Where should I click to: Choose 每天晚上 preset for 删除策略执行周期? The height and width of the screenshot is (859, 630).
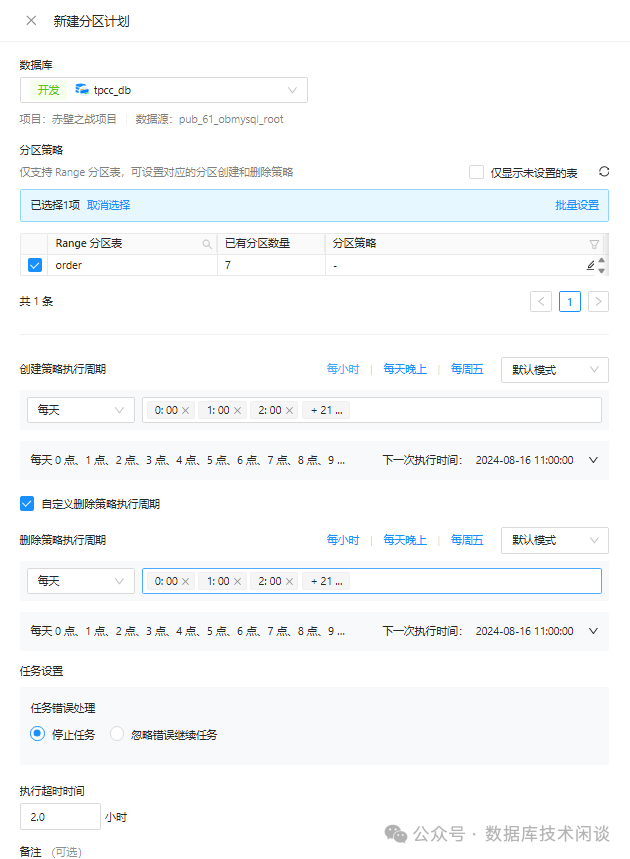(405, 540)
